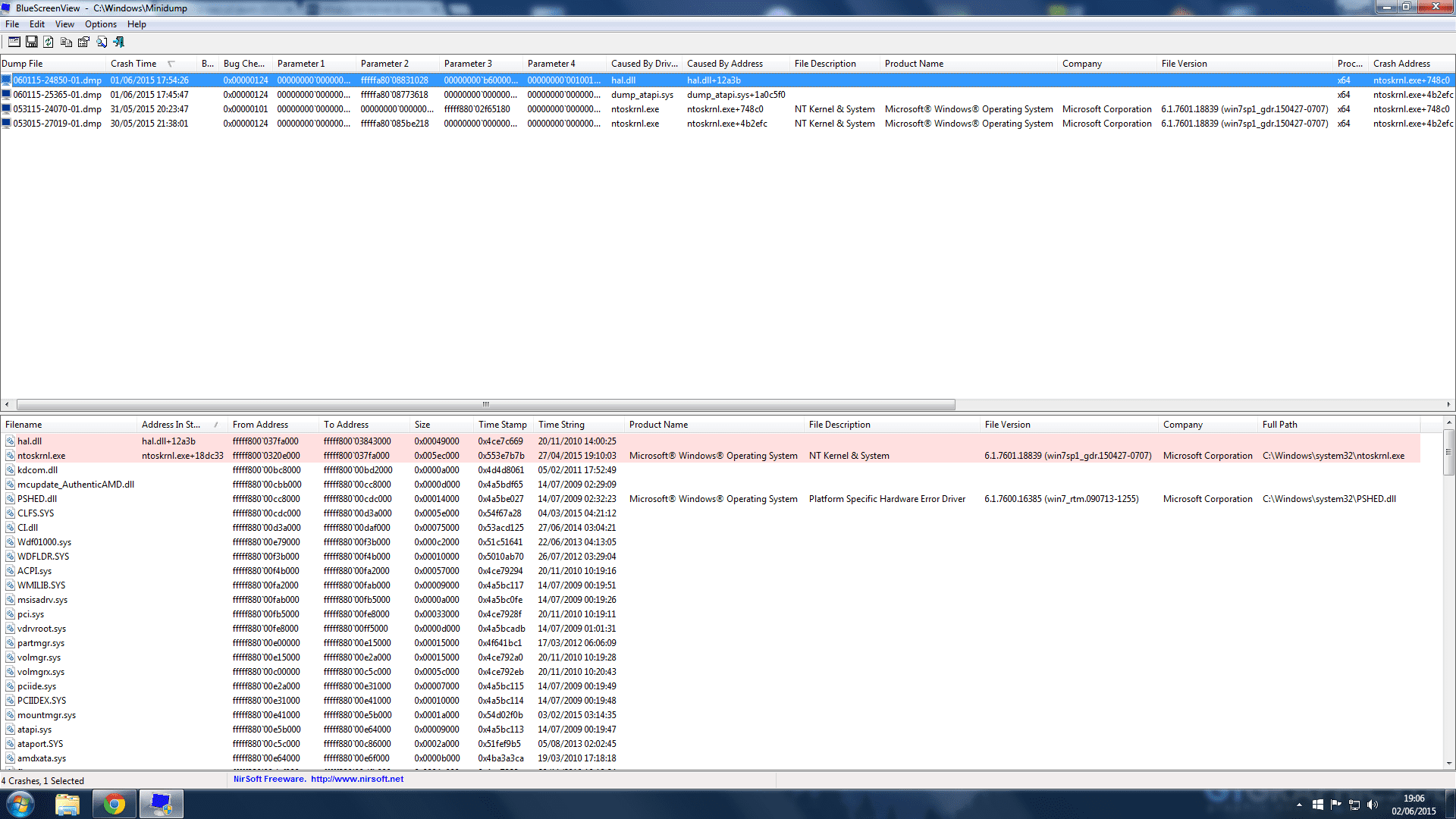This screenshot has width=1456, height=819.
Task: Open the Help menu
Action: pyautogui.click(x=136, y=24)
